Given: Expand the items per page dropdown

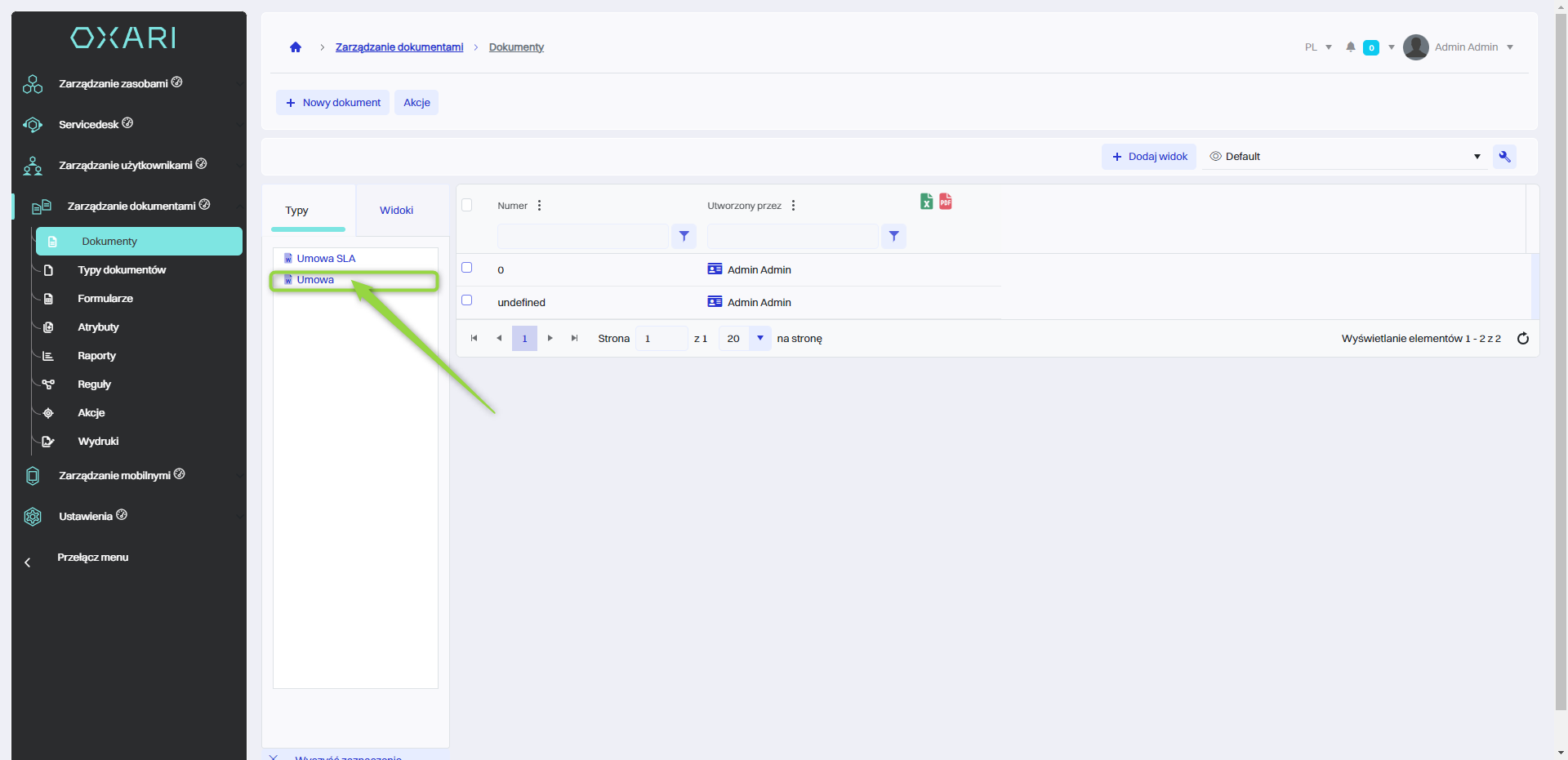Looking at the screenshot, I should coord(759,338).
